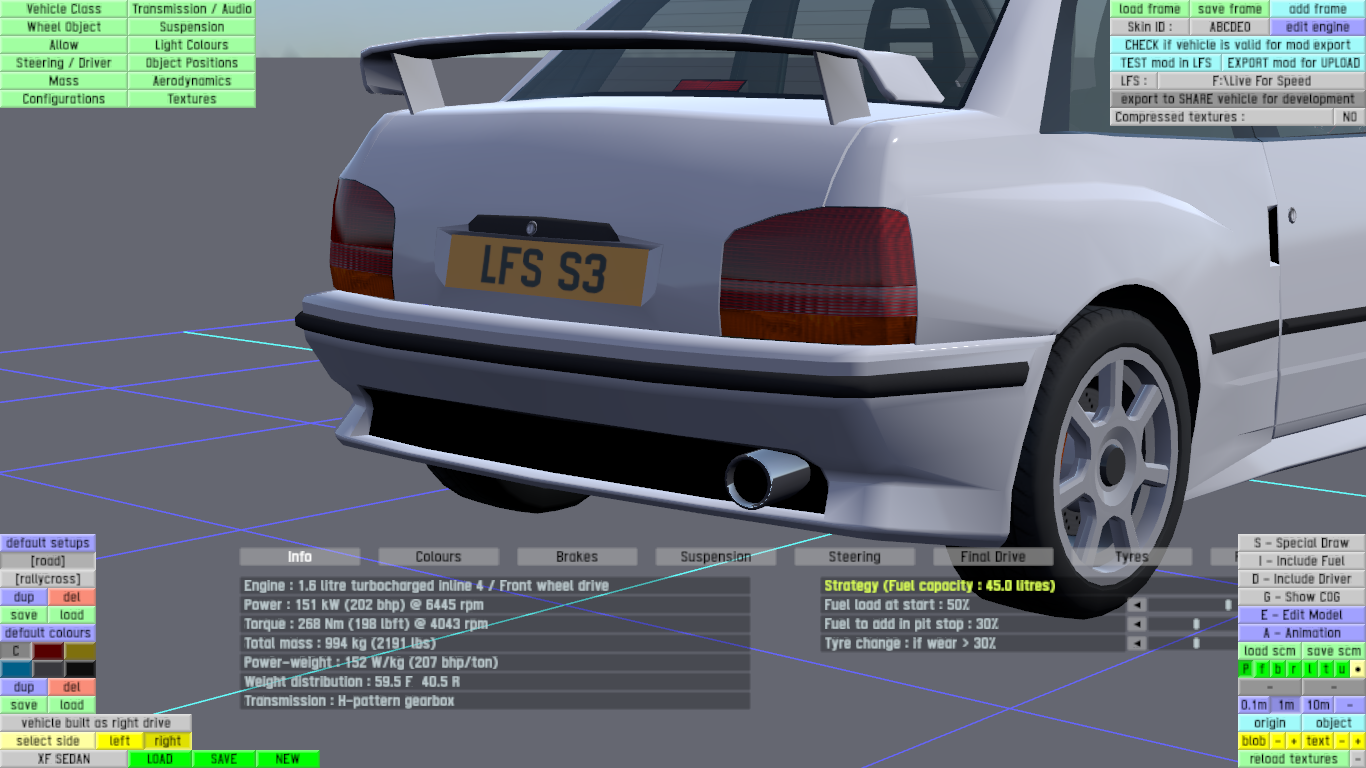Choose the 1m grid size
The width and height of the screenshot is (1366, 768).
(1286, 705)
